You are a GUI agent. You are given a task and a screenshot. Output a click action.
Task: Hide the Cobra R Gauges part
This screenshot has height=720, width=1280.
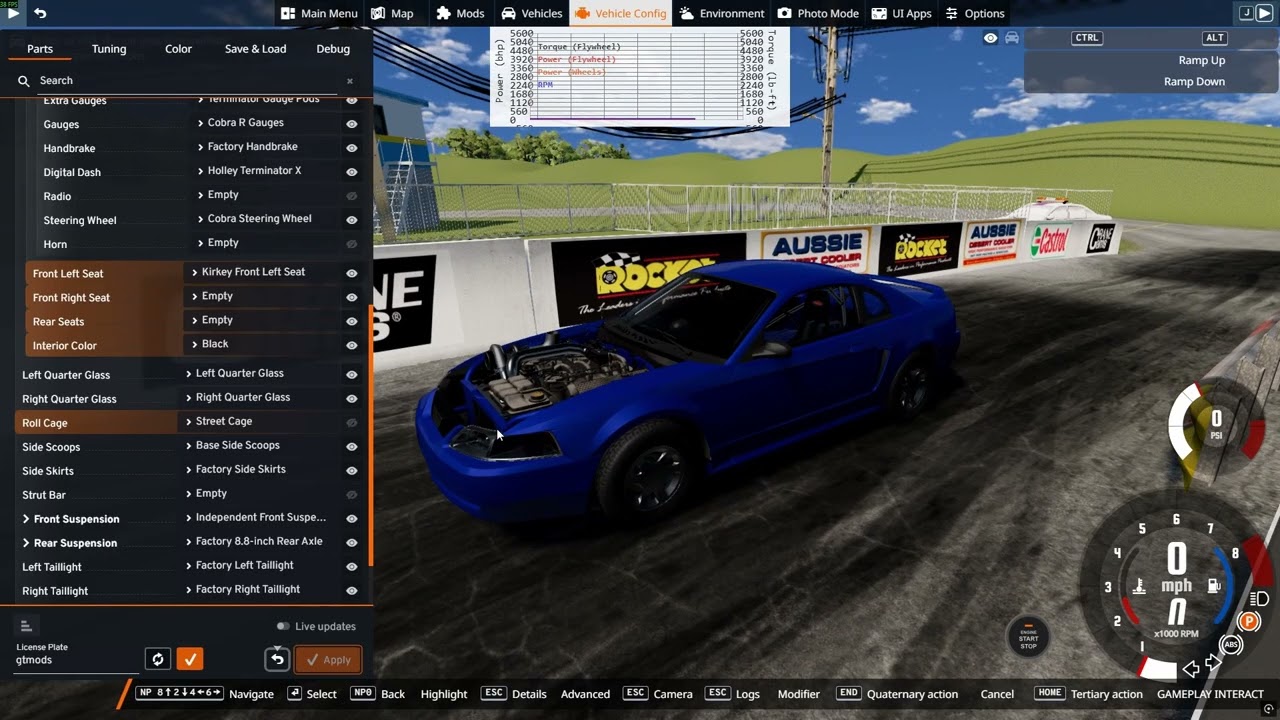[x=352, y=123]
